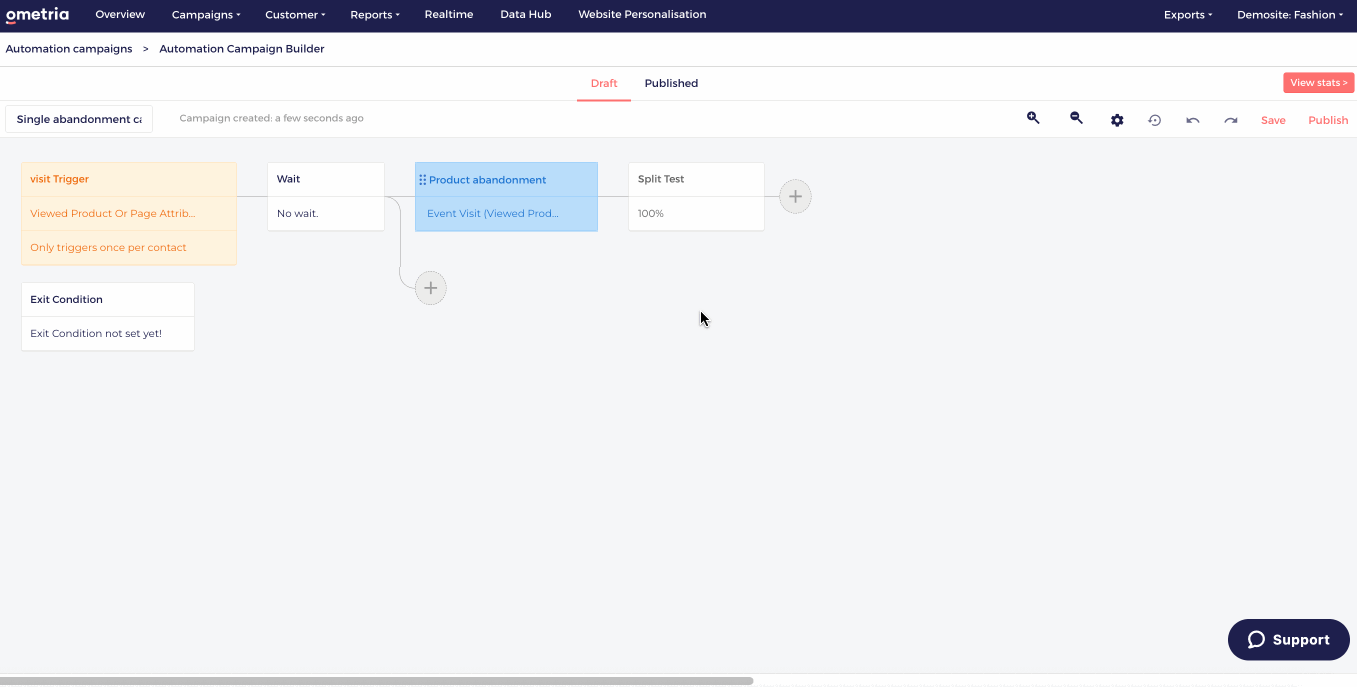
Task: Click the zoom in magnifier icon
Action: click(x=1033, y=118)
